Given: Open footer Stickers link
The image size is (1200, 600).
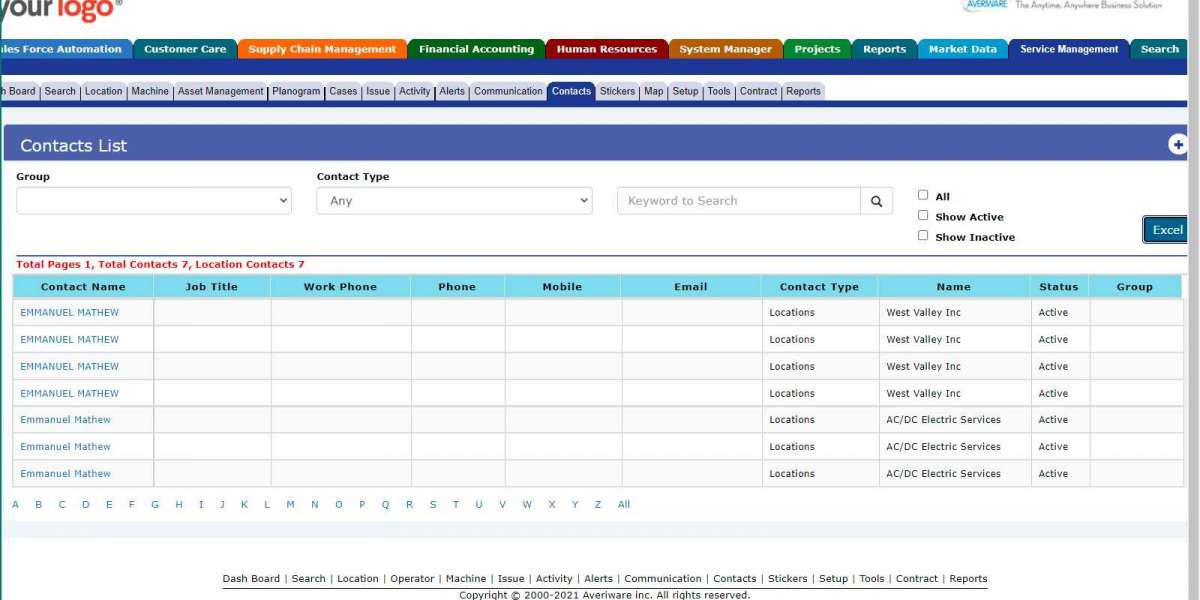Looking at the screenshot, I should pos(788,579).
